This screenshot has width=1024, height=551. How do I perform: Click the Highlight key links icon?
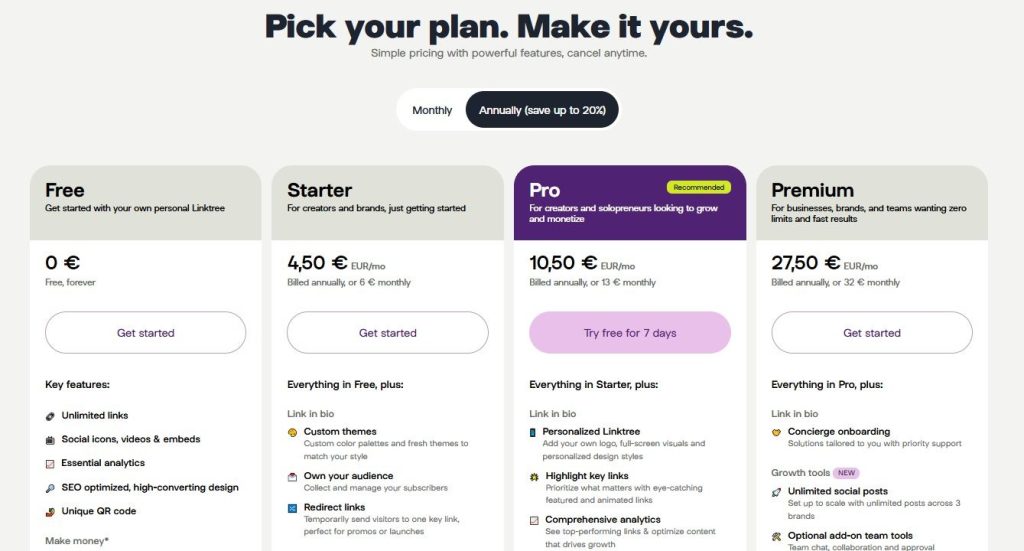point(534,476)
